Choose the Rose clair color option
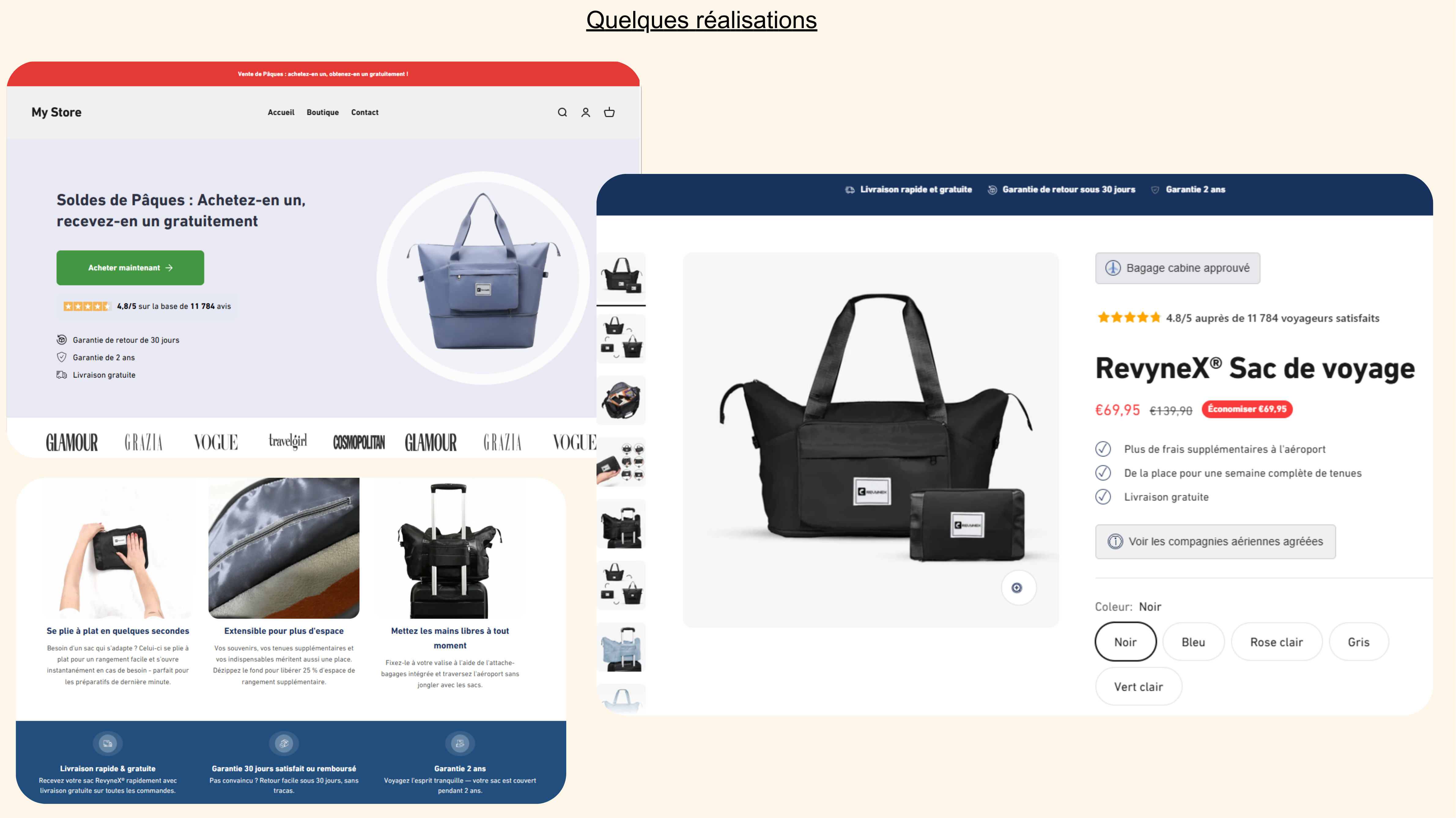The image size is (1456, 818). pos(1276,642)
